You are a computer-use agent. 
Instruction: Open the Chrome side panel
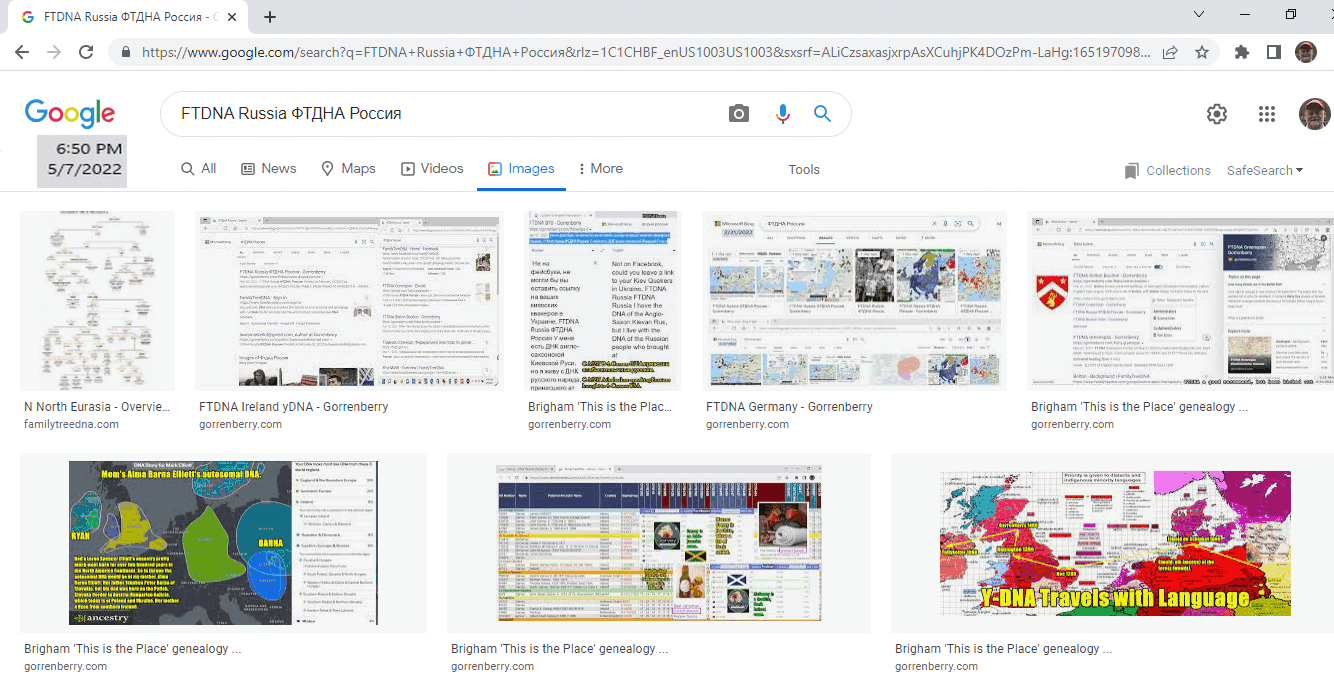click(1274, 52)
